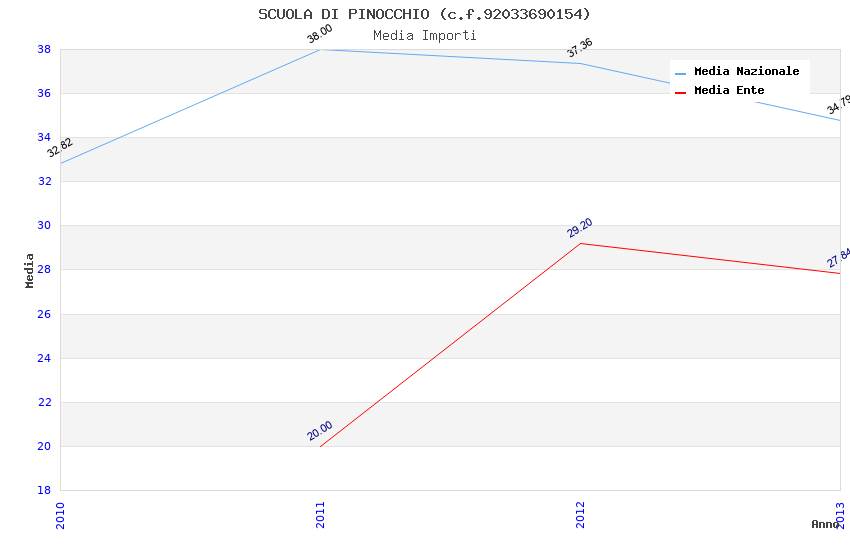Click the Media Importi subtitle

coord(424,35)
